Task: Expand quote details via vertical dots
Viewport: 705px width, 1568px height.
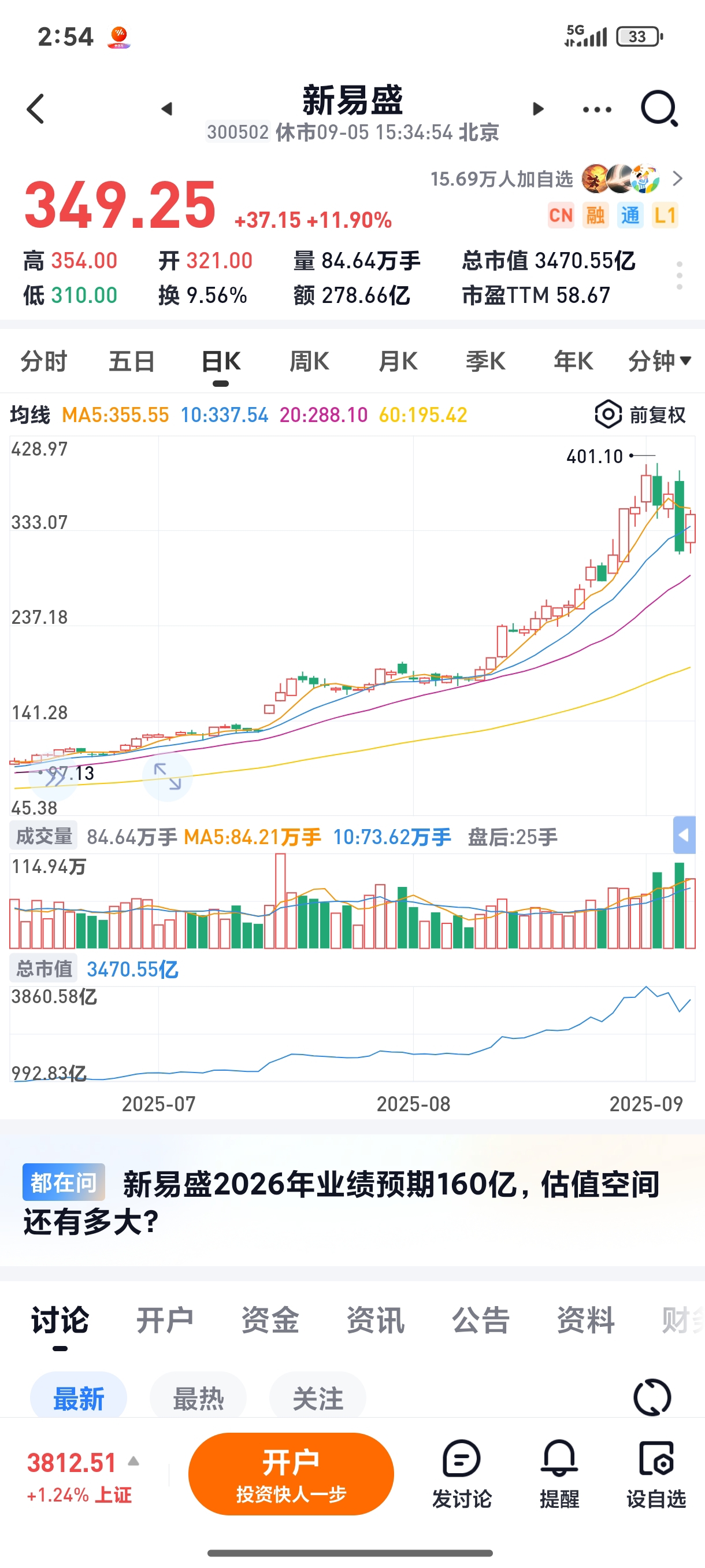Action: tap(680, 276)
